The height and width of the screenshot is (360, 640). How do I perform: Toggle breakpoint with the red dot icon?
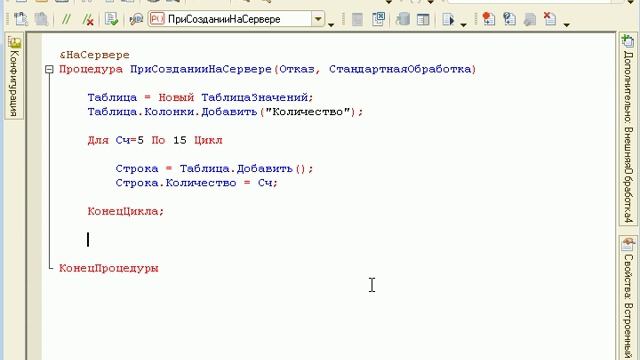click(488, 19)
